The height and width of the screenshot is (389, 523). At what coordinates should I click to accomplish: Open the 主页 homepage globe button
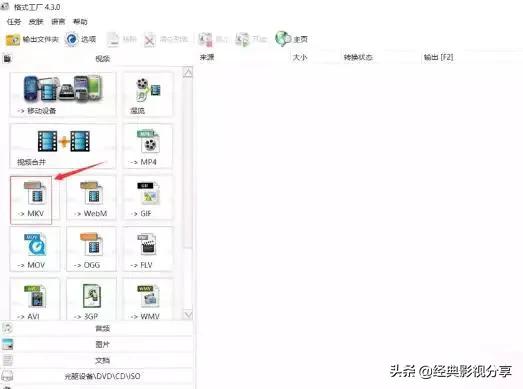coord(292,39)
